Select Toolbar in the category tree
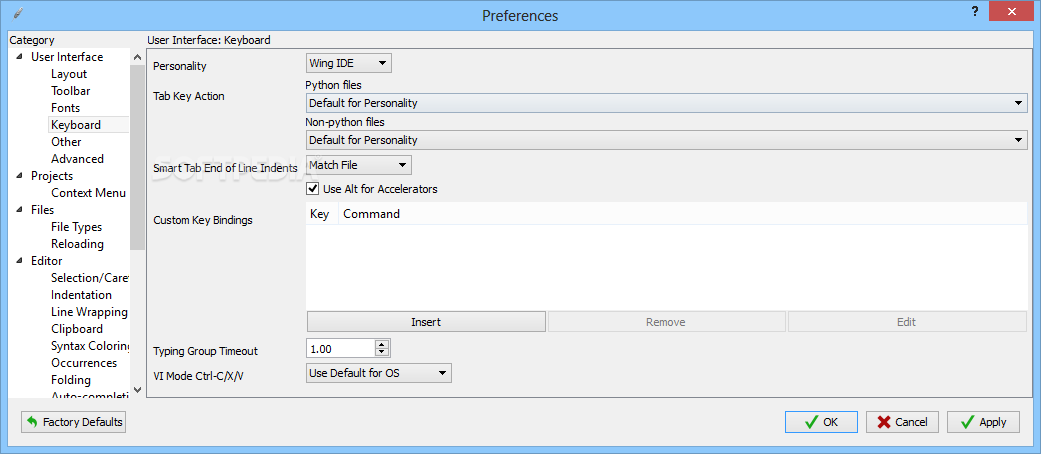The height and width of the screenshot is (454, 1041). click(70, 91)
